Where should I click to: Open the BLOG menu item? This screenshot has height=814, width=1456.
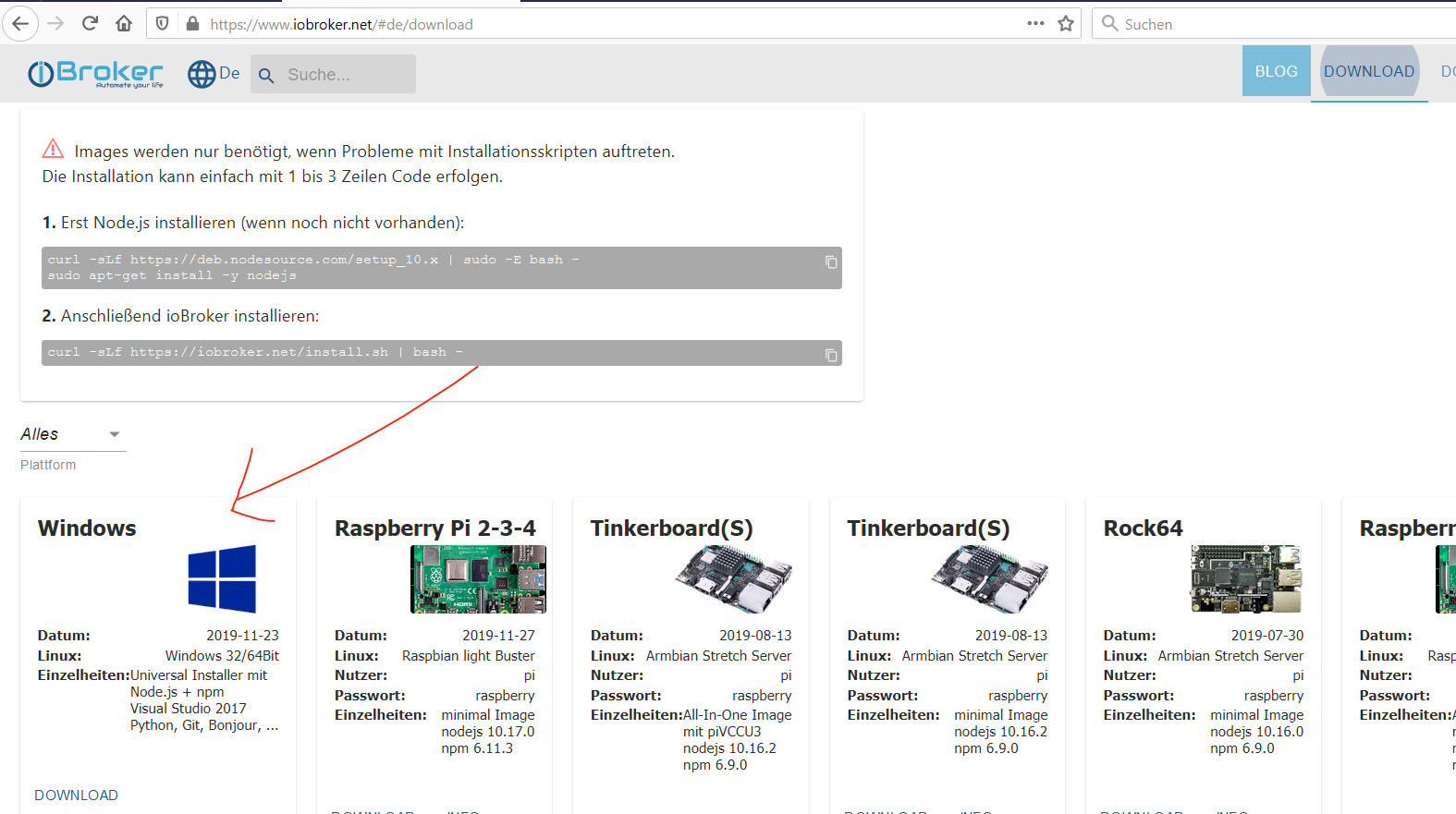[x=1276, y=71]
